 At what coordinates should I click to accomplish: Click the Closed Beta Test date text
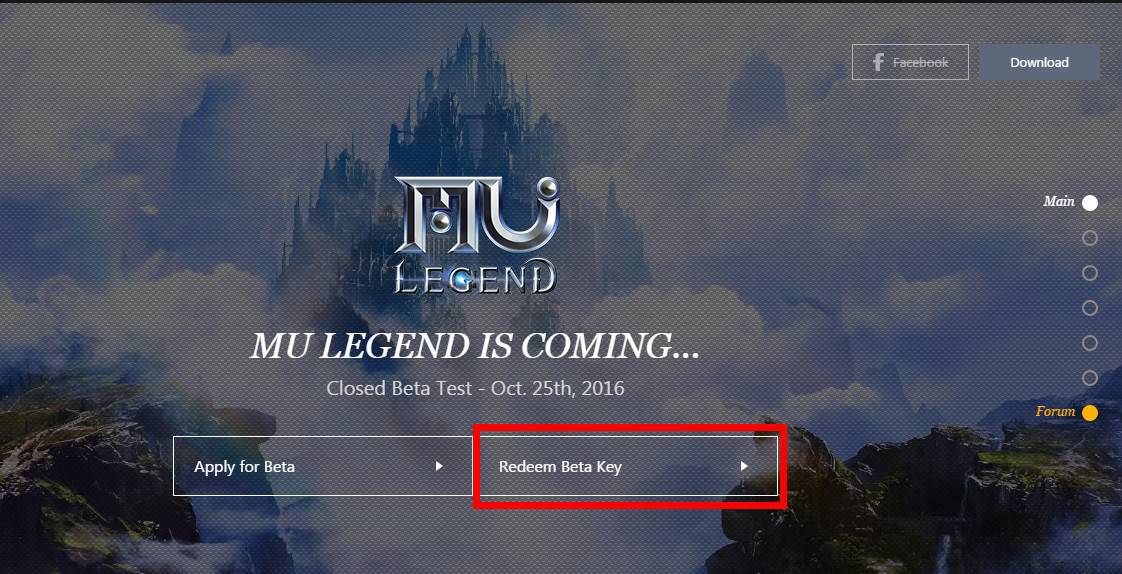click(x=475, y=389)
